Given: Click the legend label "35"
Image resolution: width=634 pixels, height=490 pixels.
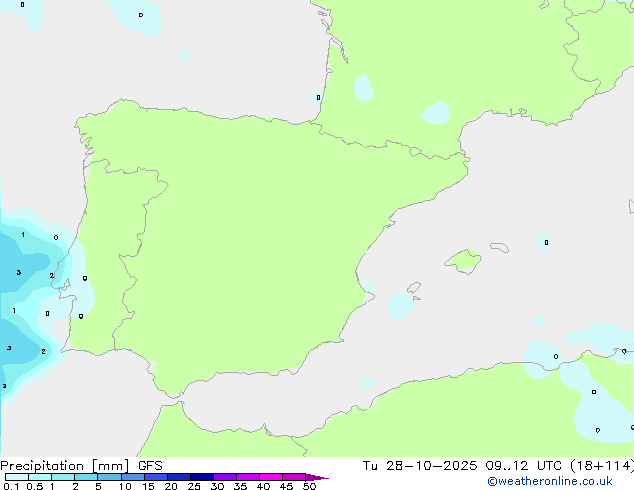Looking at the screenshot, I should point(240,486).
